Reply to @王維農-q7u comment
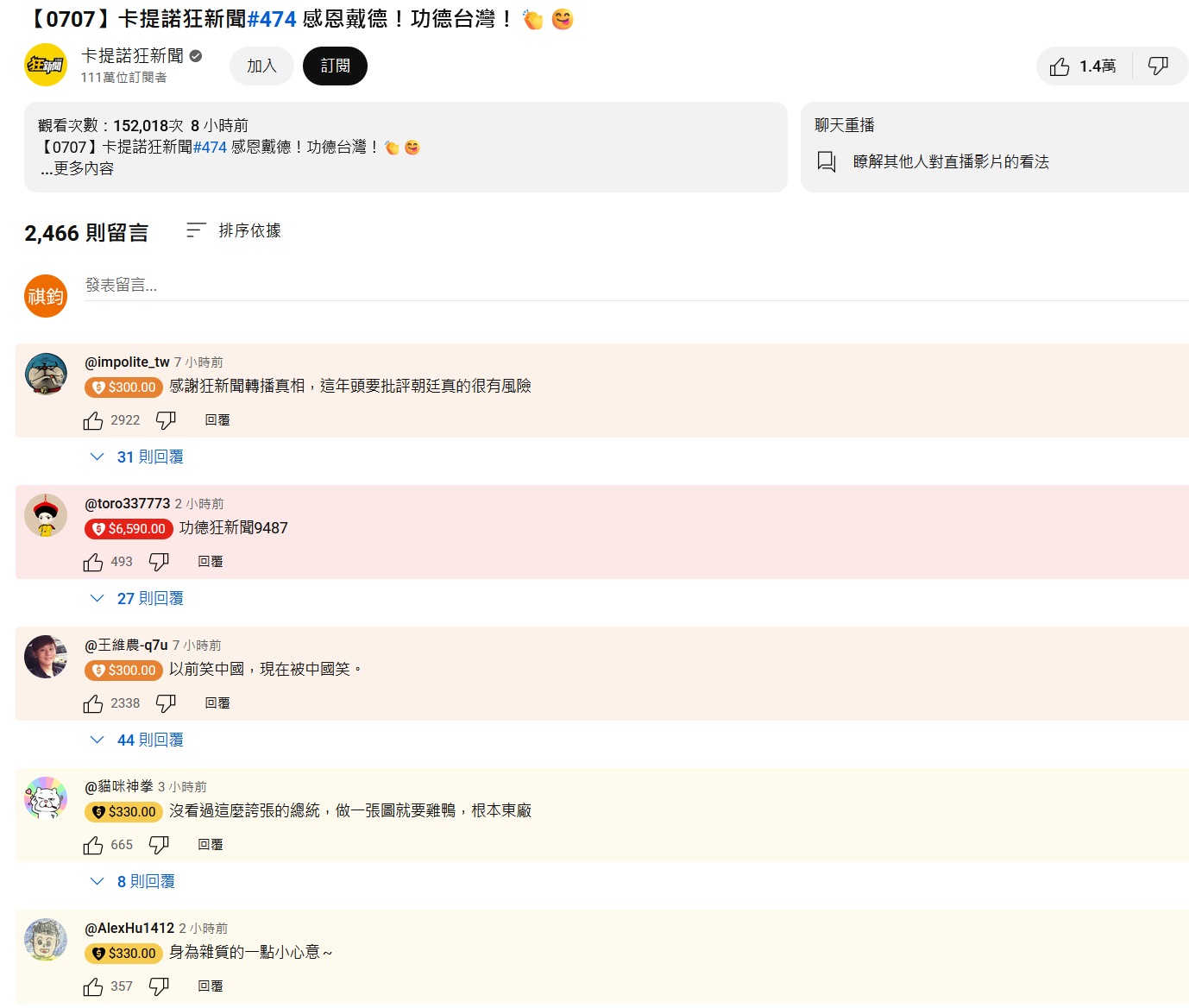 coord(217,703)
